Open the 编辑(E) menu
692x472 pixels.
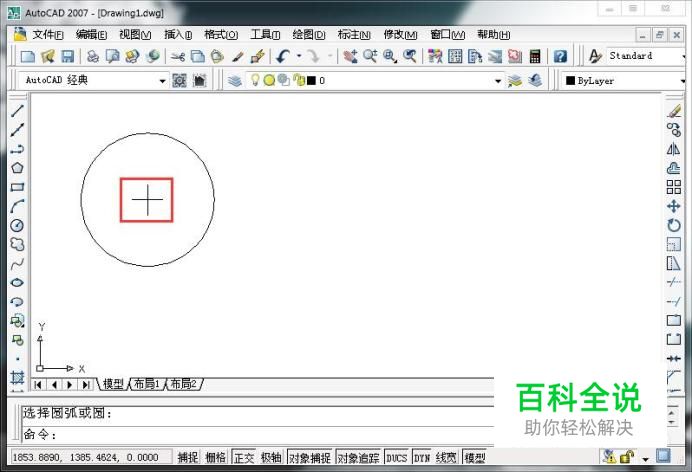(91, 34)
